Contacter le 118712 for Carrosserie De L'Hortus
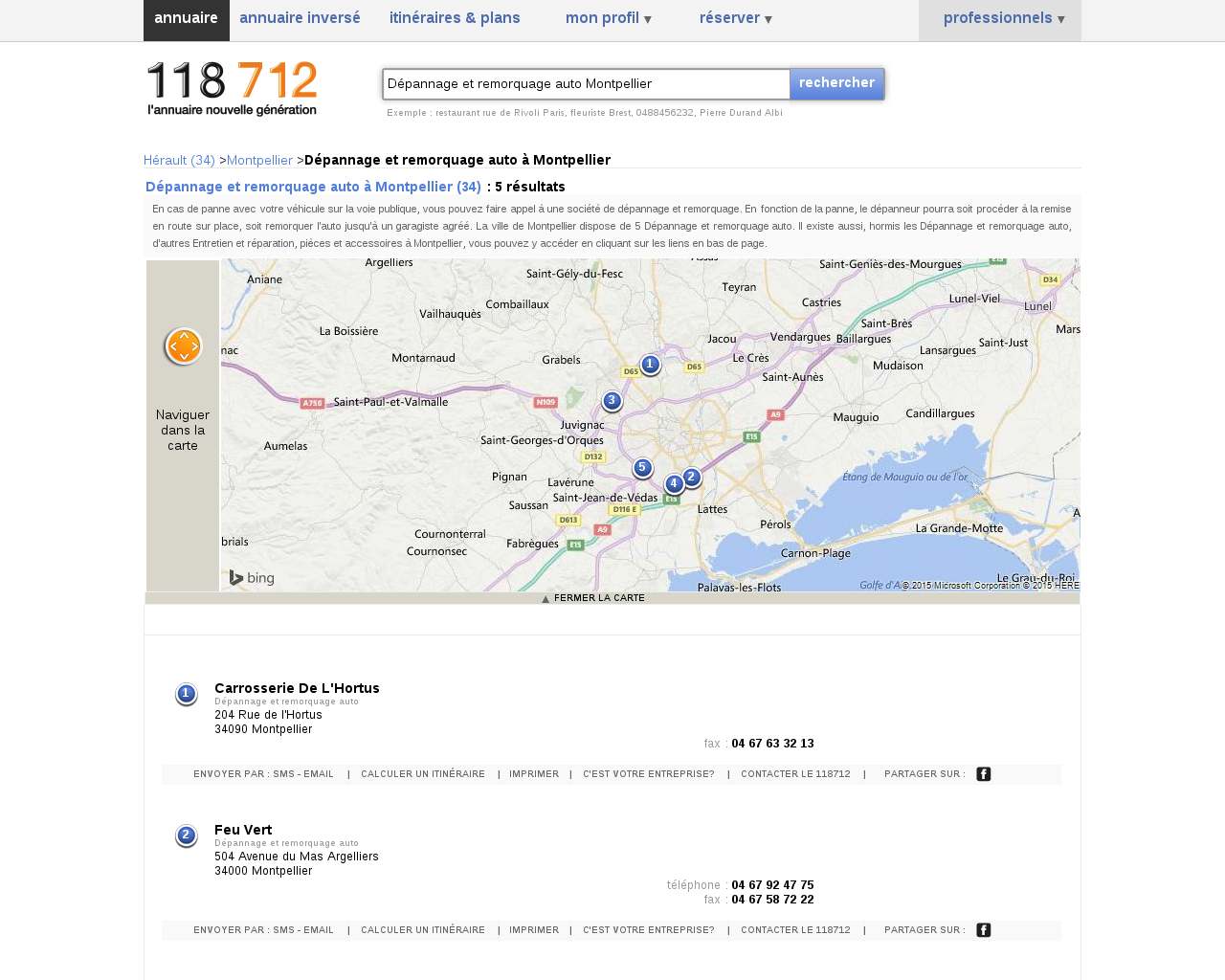Viewport: 1225px width, 980px height. pos(795,774)
